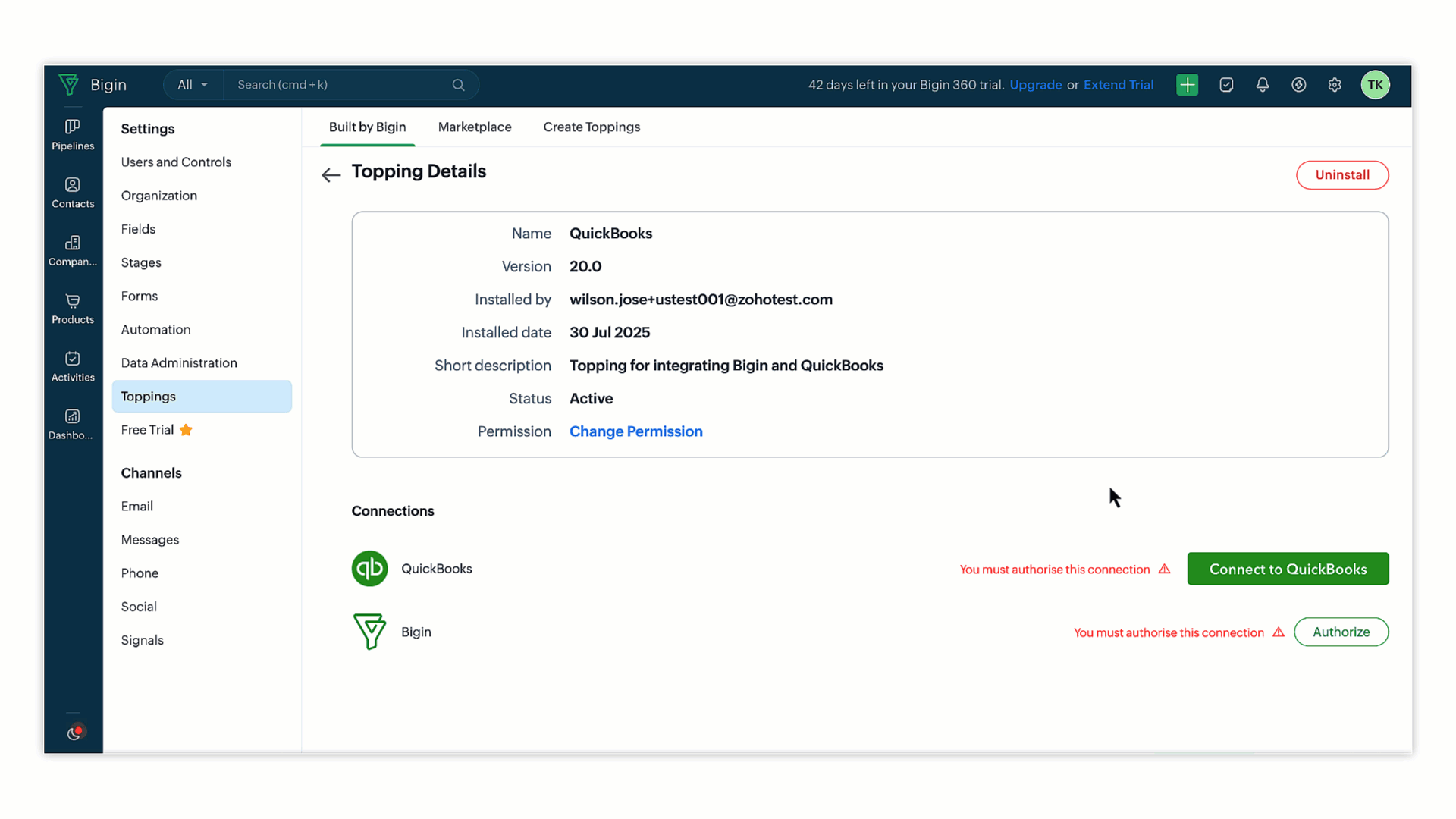Click the search magnifier icon
Image resolution: width=1456 pixels, height=819 pixels.
click(458, 85)
